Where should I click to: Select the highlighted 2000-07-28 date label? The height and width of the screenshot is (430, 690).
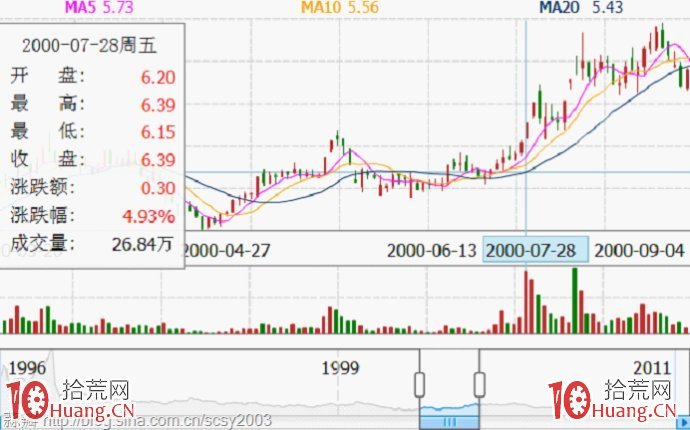(x=535, y=250)
